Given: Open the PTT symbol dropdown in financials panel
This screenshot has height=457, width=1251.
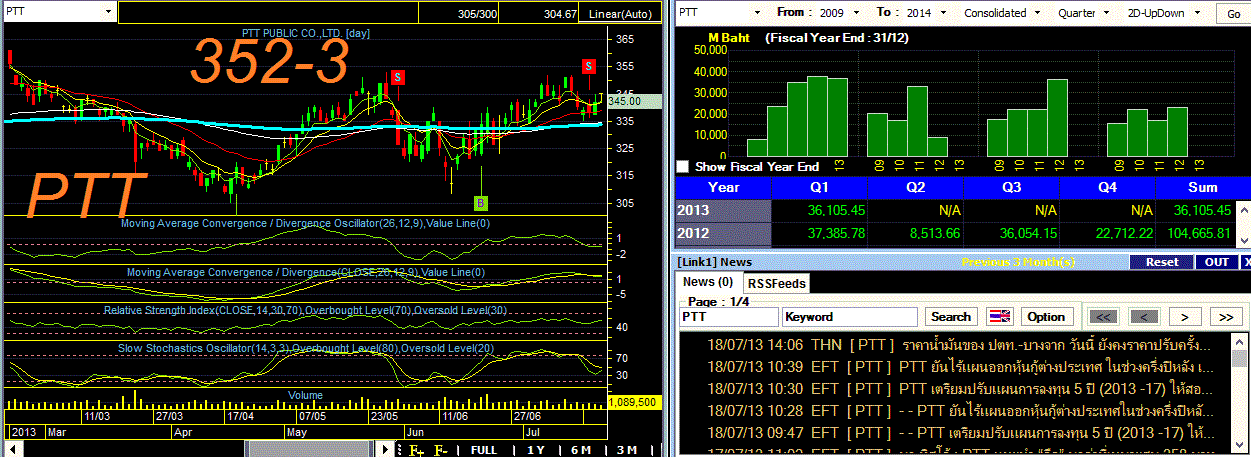Looking at the screenshot, I should 757,13.
